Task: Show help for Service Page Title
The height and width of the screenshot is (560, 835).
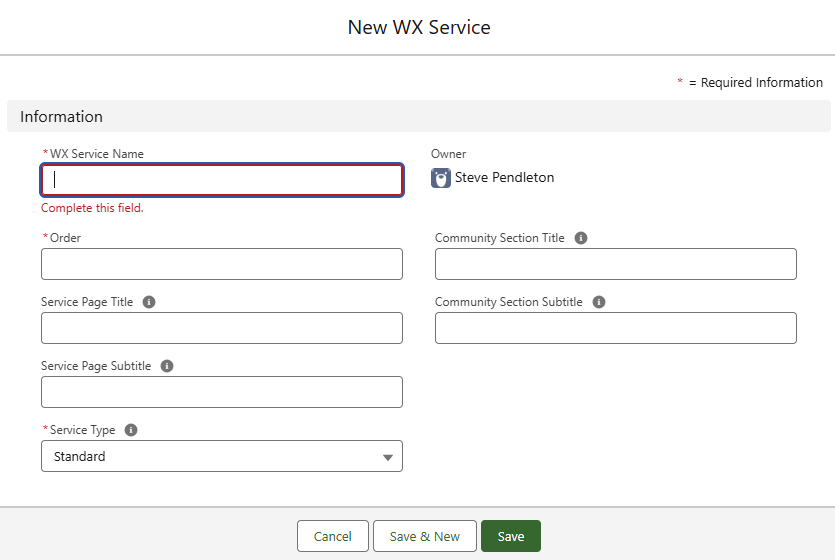Action: (x=149, y=302)
